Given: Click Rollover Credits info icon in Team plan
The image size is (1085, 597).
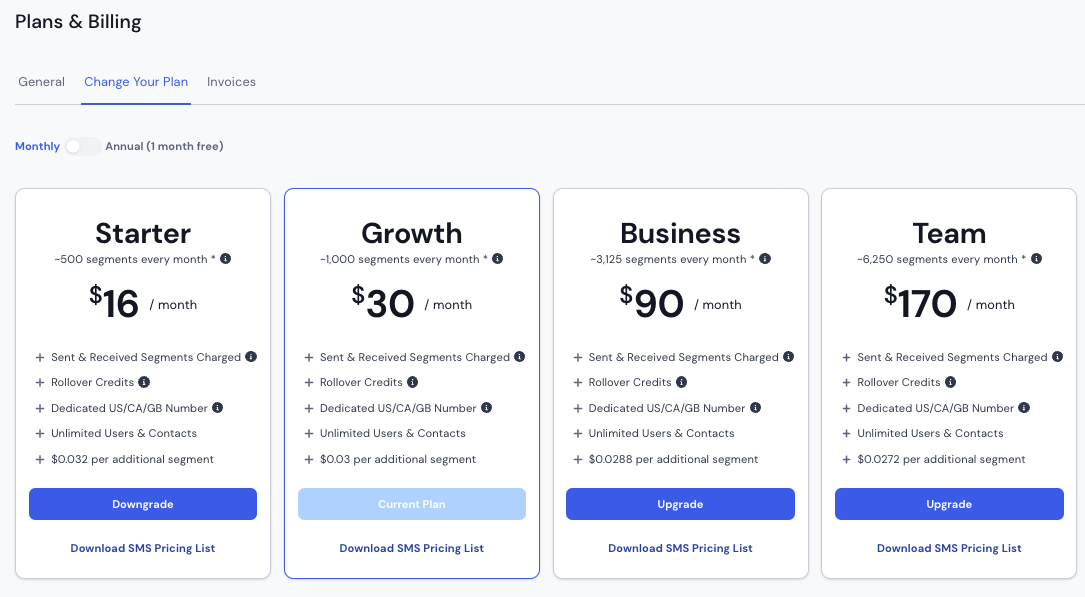Looking at the screenshot, I should pyautogui.click(x=950, y=382).
